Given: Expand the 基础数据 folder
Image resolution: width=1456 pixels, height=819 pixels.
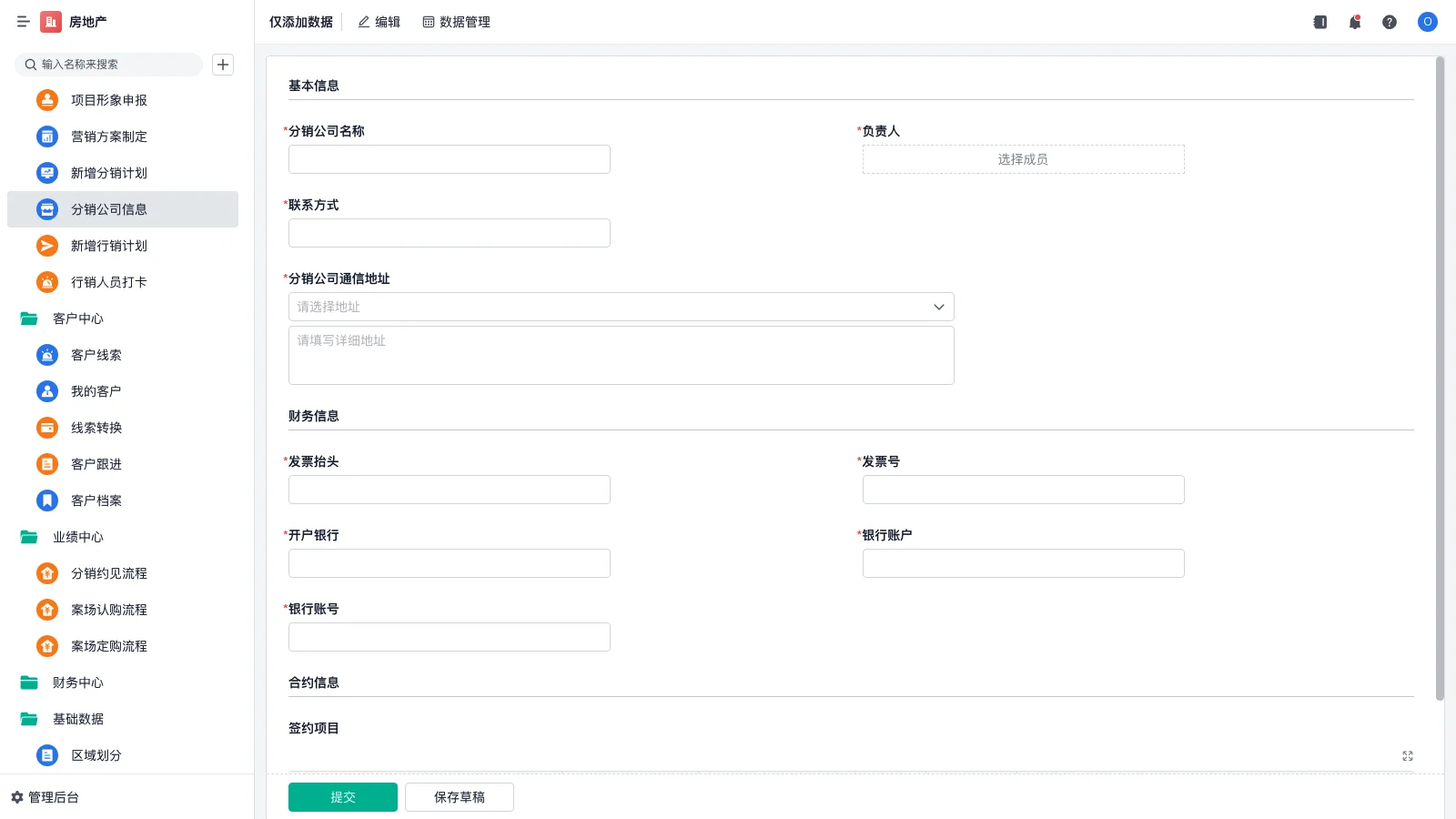Looking at the screenshot, I should click(79, 719).
